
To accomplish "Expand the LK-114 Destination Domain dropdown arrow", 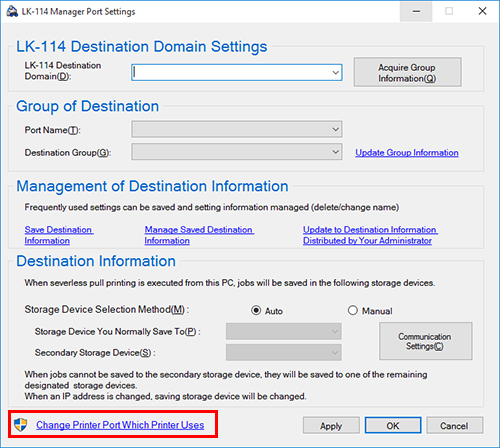I will click(x=335, y=73).
